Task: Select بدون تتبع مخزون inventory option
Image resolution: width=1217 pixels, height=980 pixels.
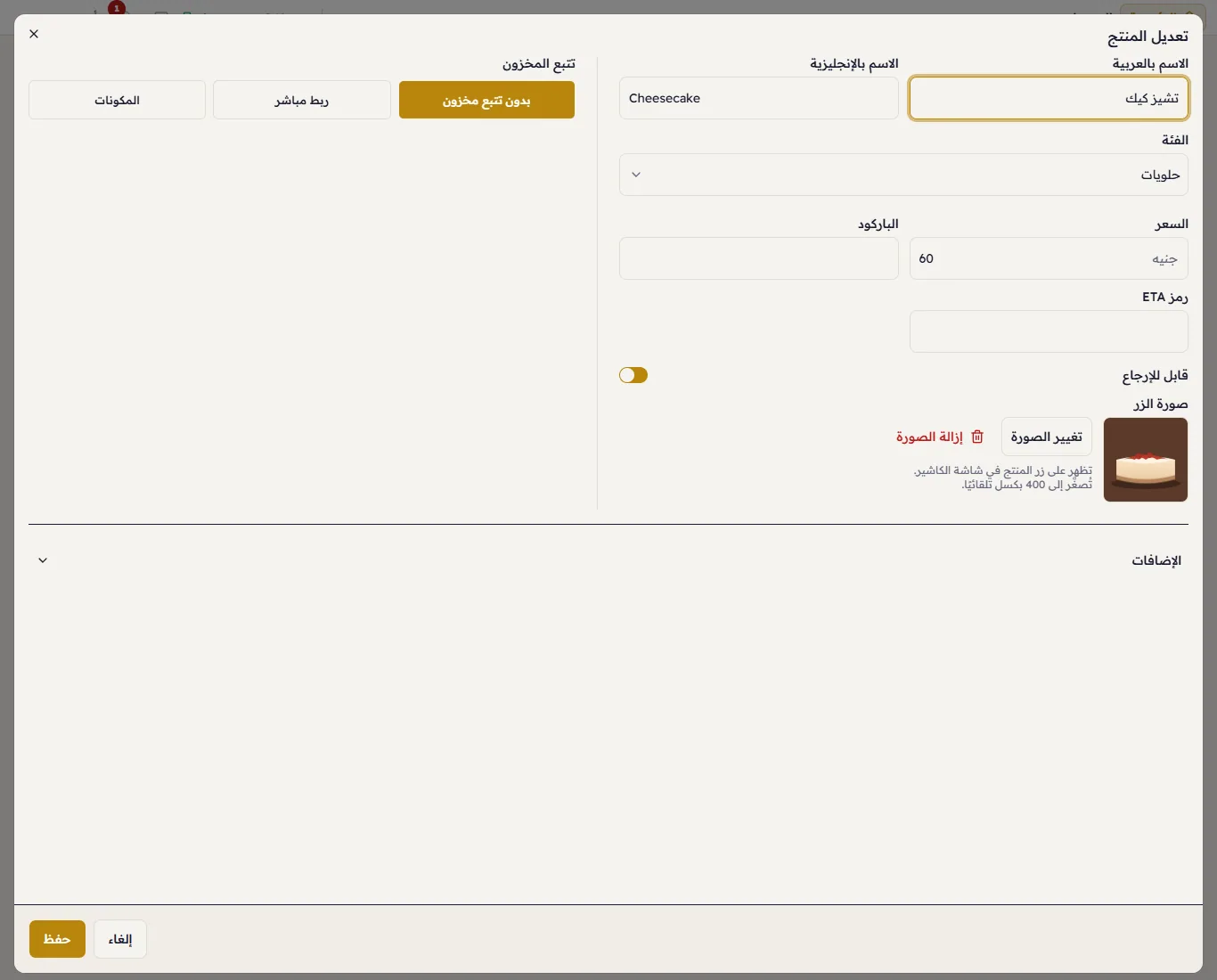Action: click(x=486, y=101)
